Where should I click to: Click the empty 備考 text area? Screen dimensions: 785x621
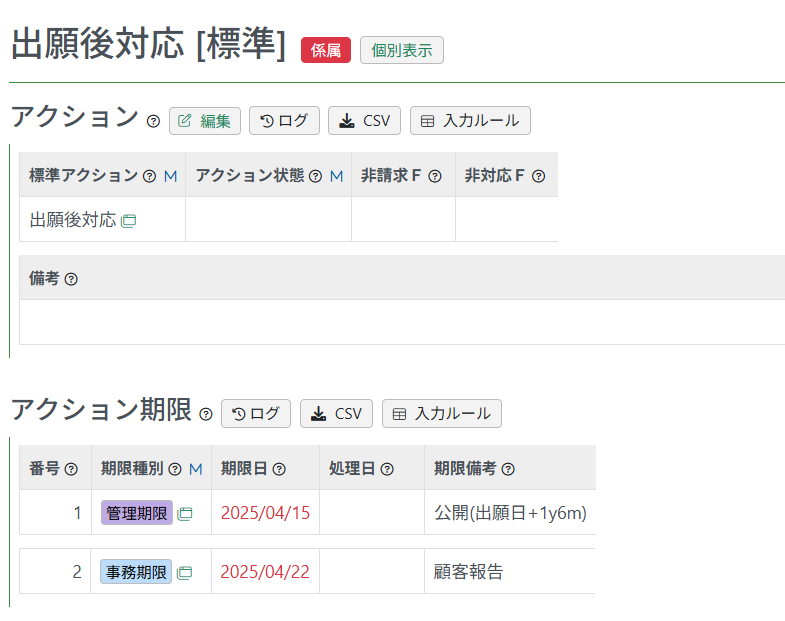(x=400, y=322)
